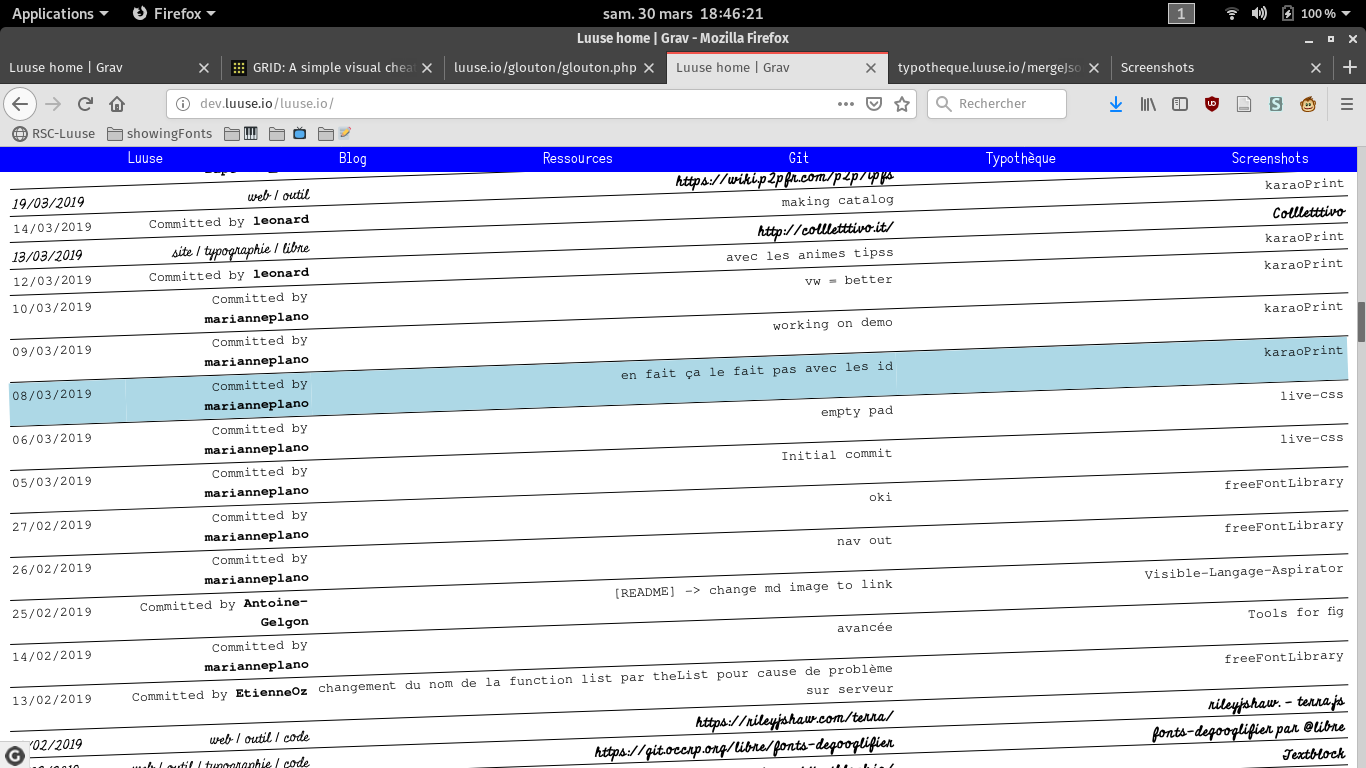Open the Firefox hamburger menu

(1346, 104)
